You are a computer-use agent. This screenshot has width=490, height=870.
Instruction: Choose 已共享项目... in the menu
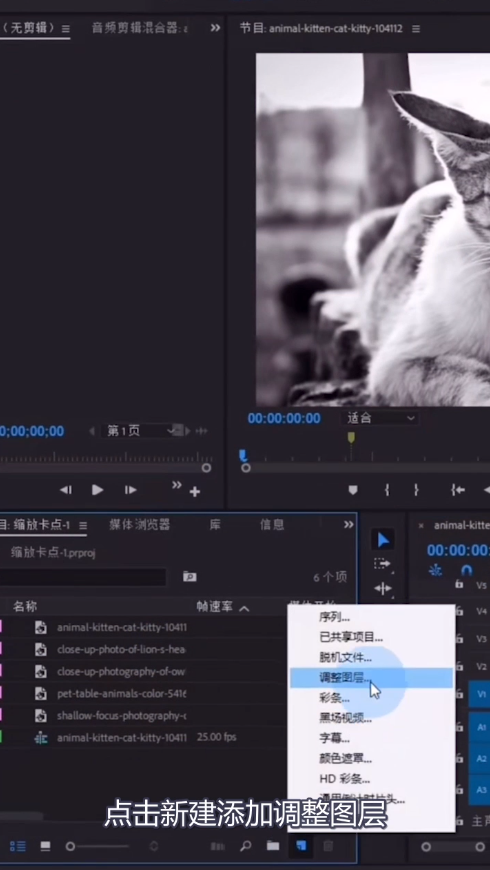point(372,637)
